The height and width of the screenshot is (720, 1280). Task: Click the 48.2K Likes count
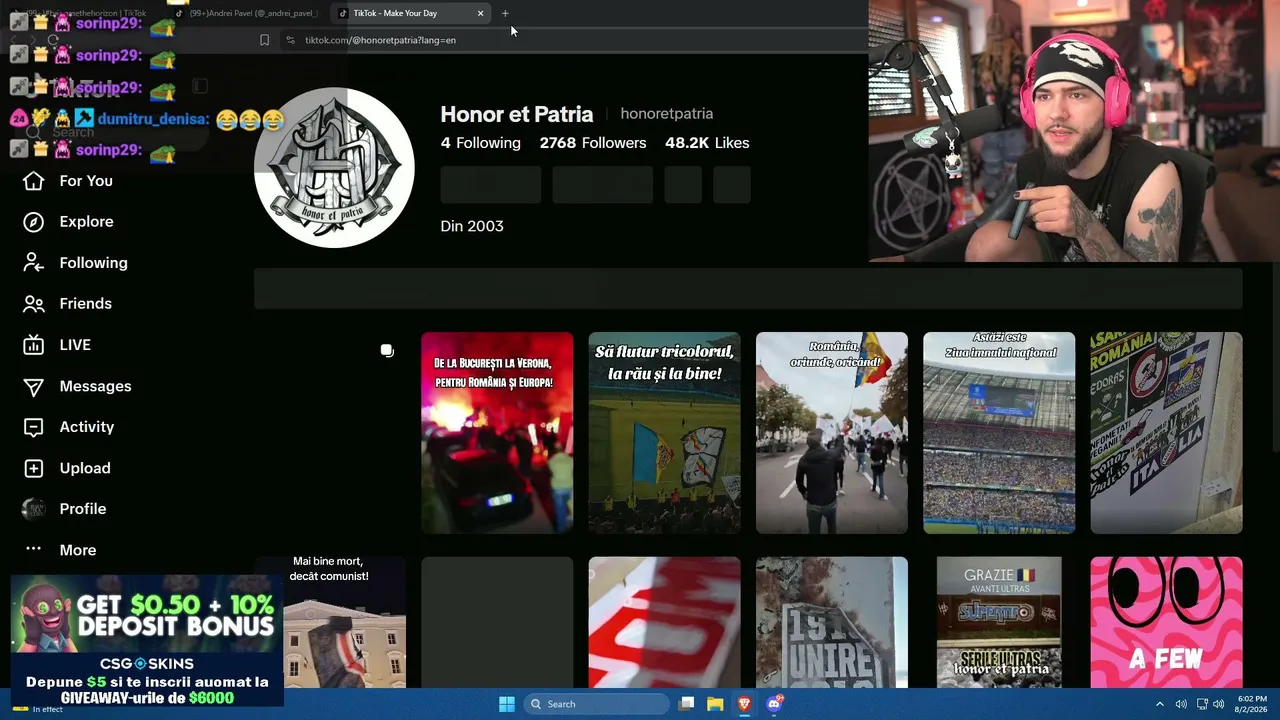707,143
